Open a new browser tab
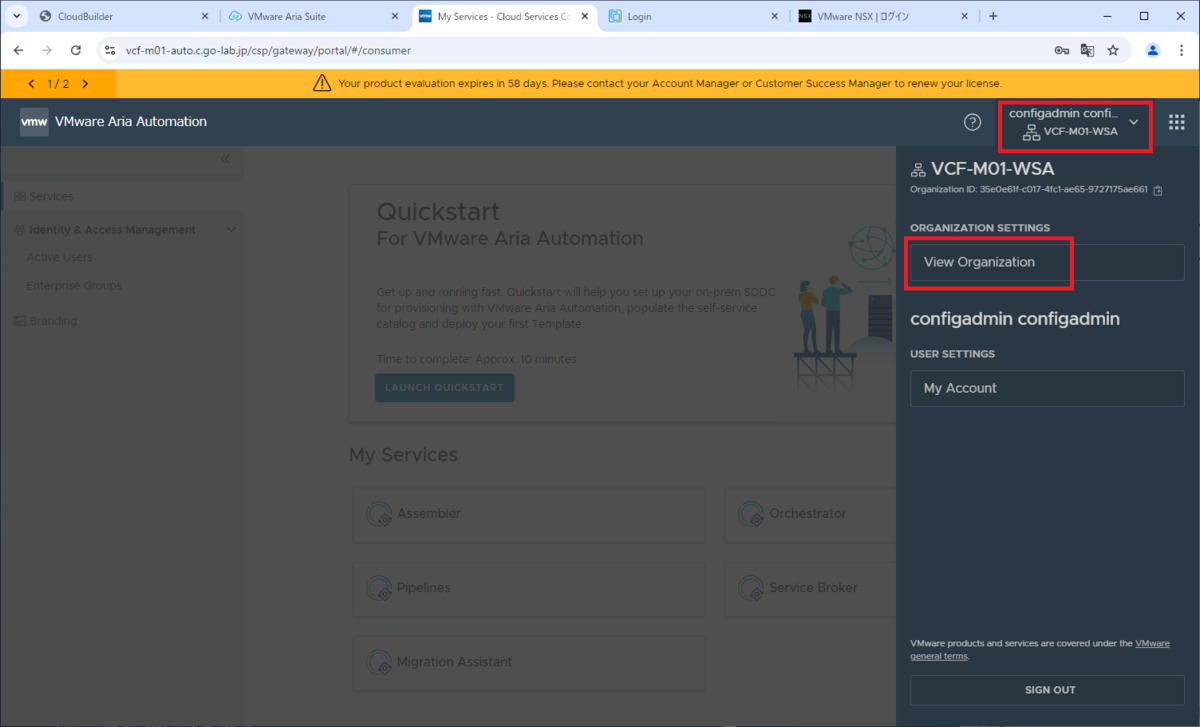Image resolution: width=1200 pixels, height=727 pixels. pos(993,16)
